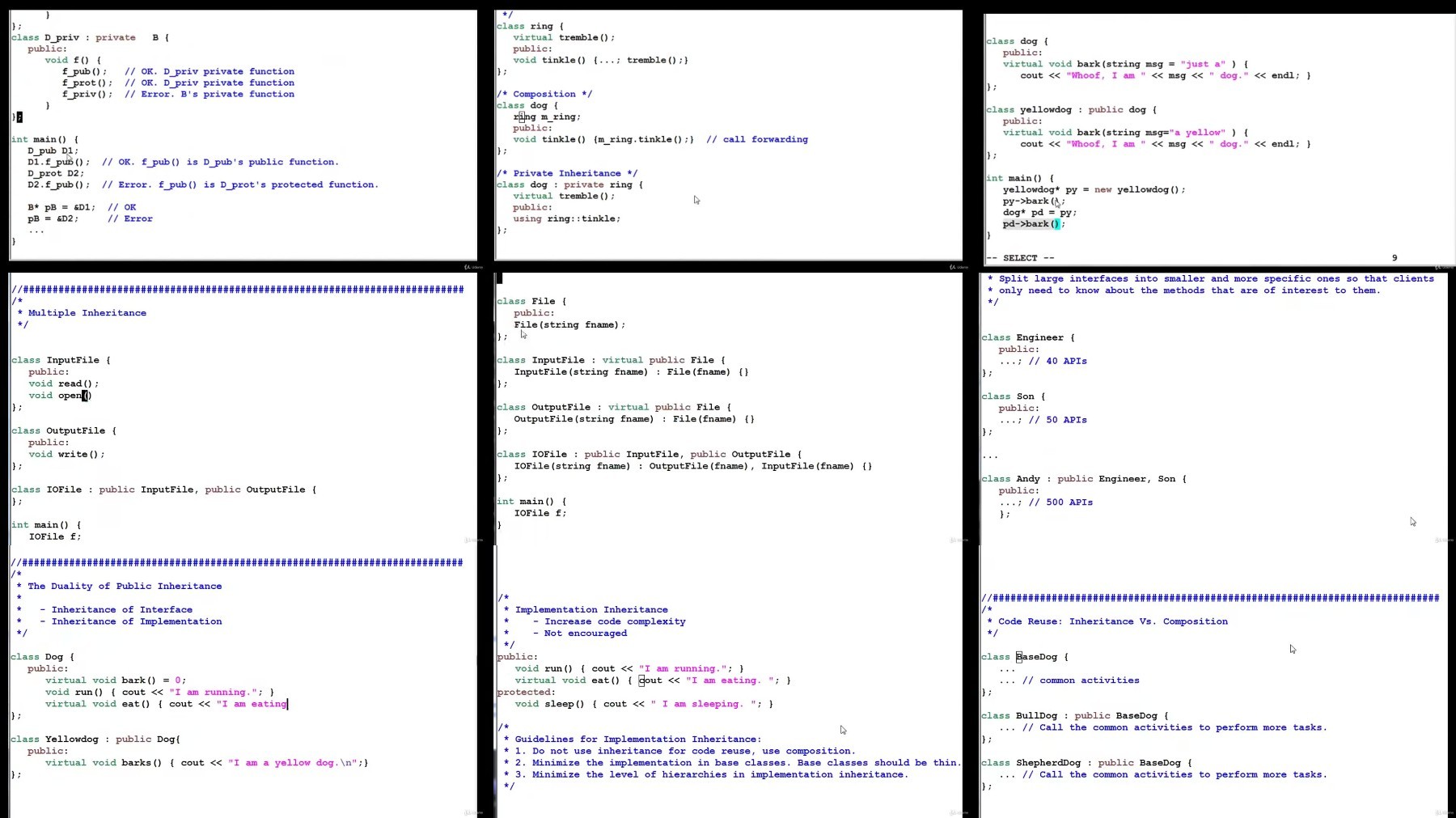The height and width of the screenshot is (818, 1456).
Task: Click the constructor "File(string fname);"
Action: [x=569, y=324]
